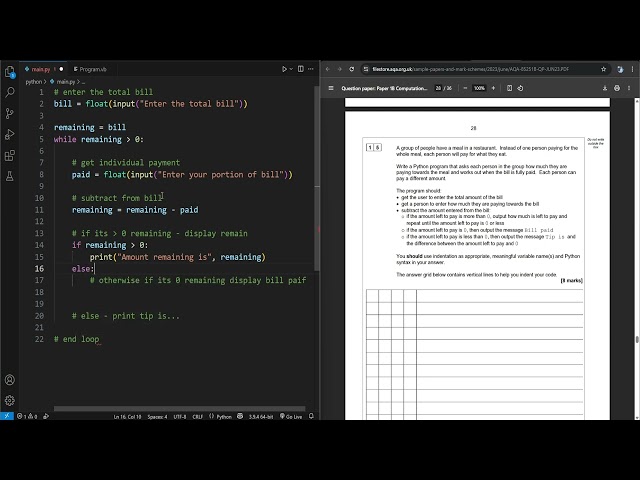
Task: Click the debug launch status bar icon
Action: (x=46, y=416)
